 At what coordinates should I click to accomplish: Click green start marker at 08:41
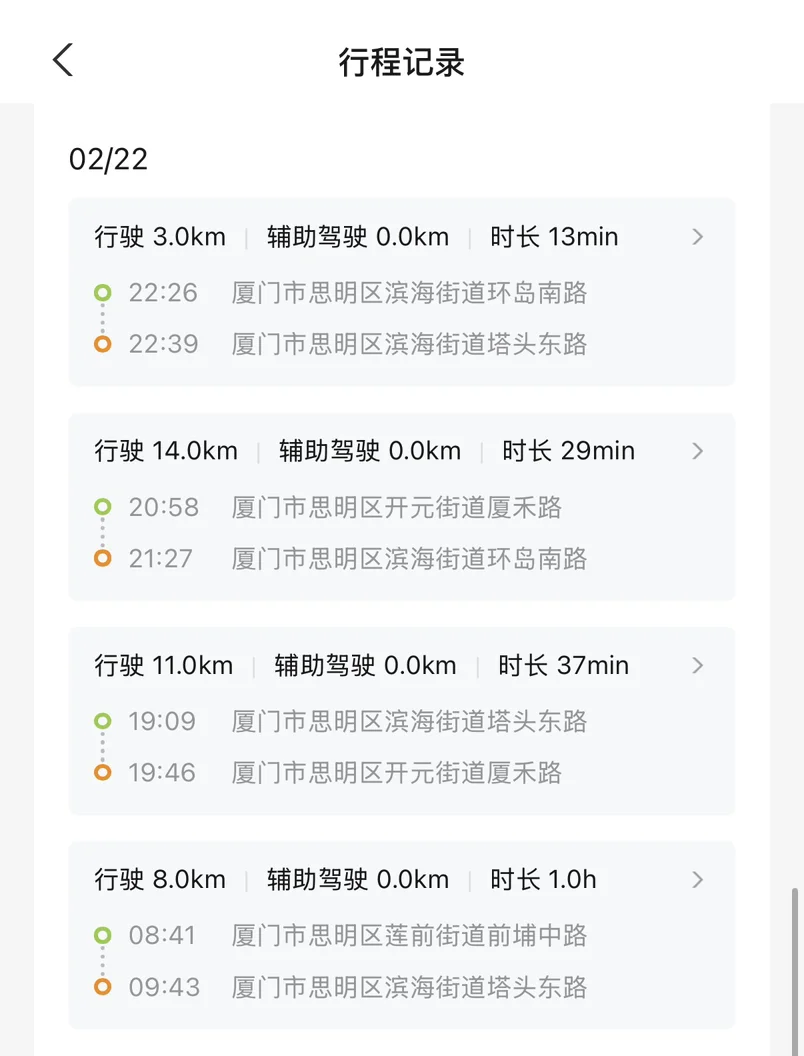[102, 936]
